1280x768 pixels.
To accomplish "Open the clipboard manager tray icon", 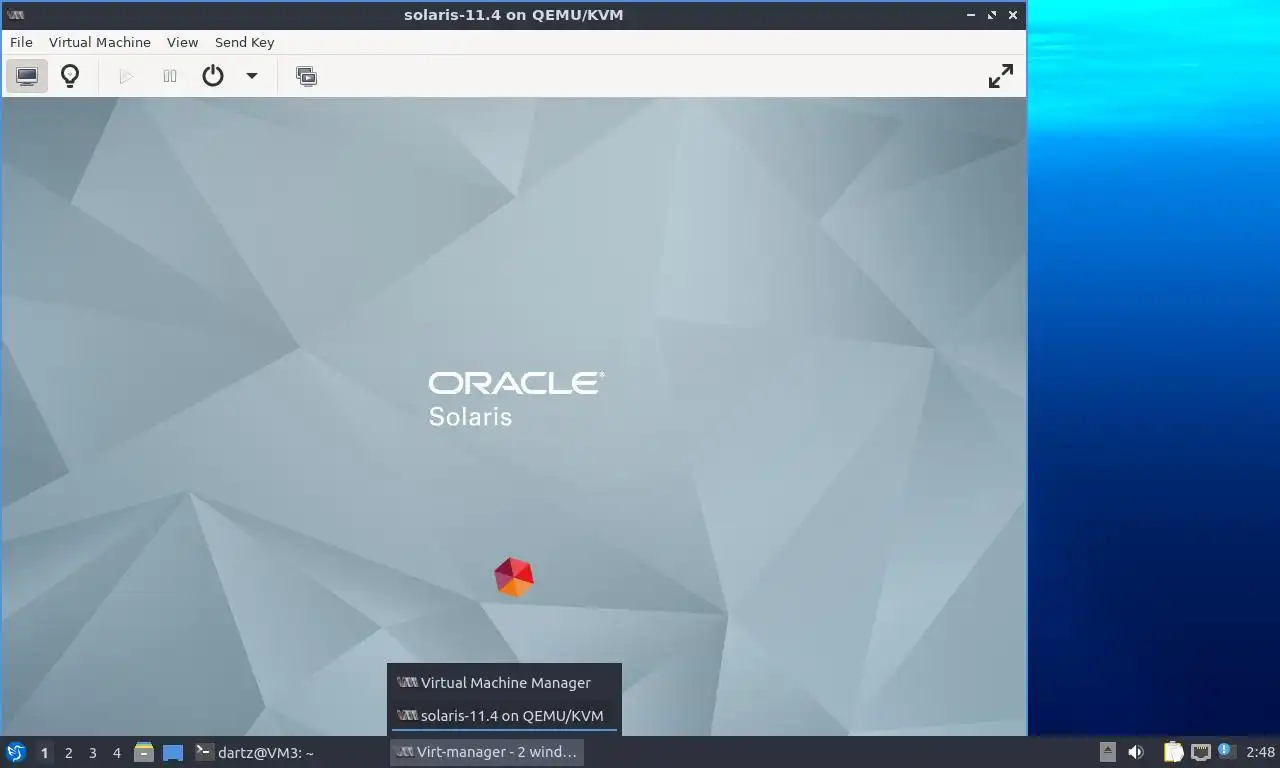I will tap(1174, 752).
